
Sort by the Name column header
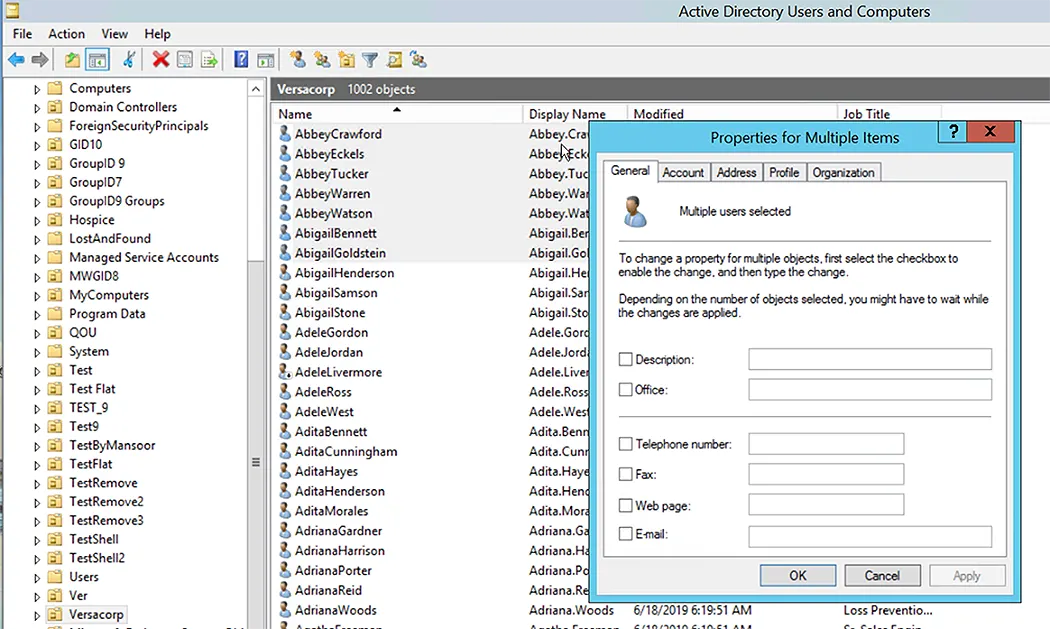397,114
